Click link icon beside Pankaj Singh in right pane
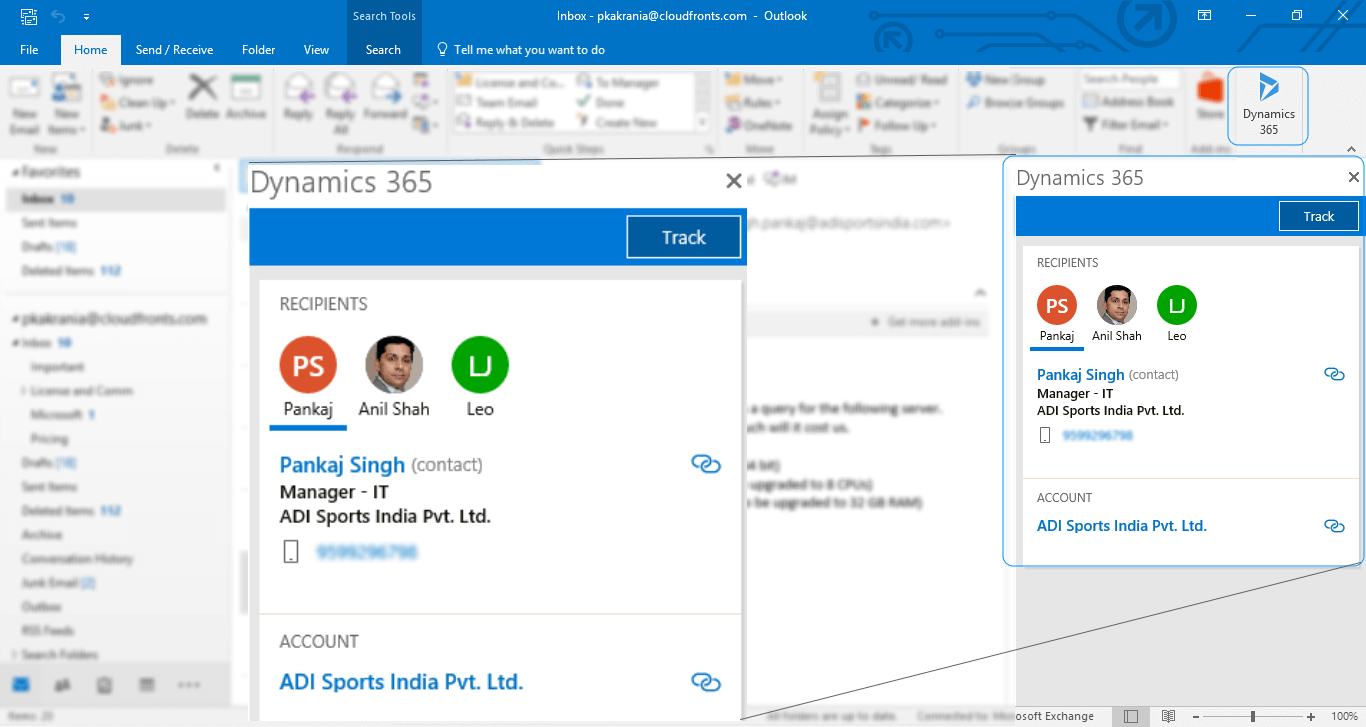The image size is (1366, 727). coord(1334,374)
